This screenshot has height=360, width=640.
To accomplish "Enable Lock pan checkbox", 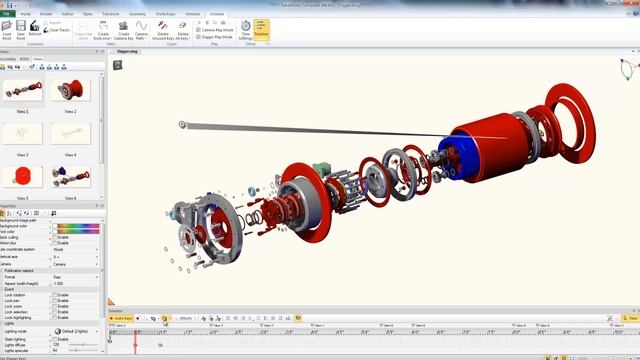I will click(x=55, y=300).
